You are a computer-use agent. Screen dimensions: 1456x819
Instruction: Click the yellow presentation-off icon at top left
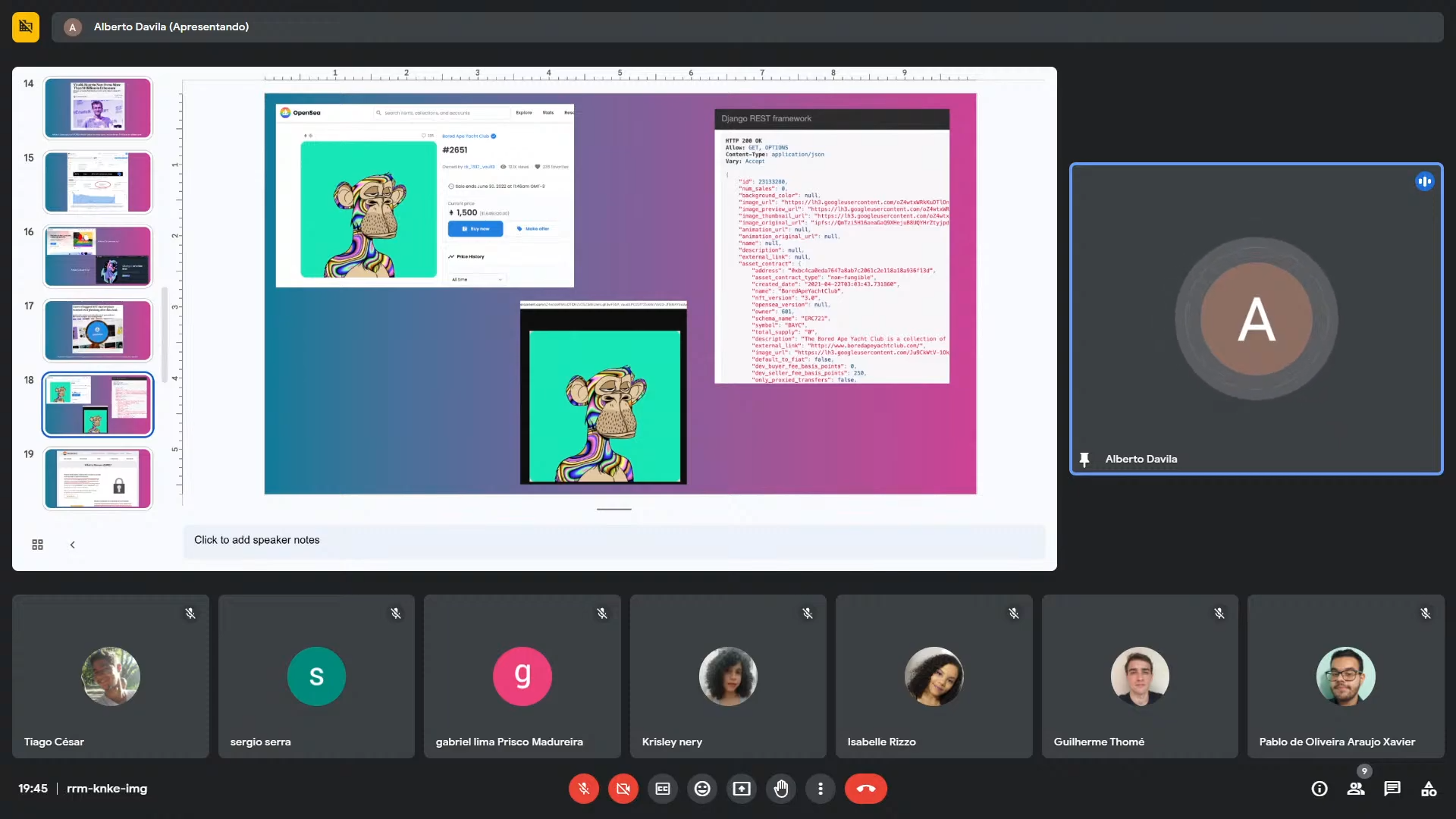coord(26,27)
